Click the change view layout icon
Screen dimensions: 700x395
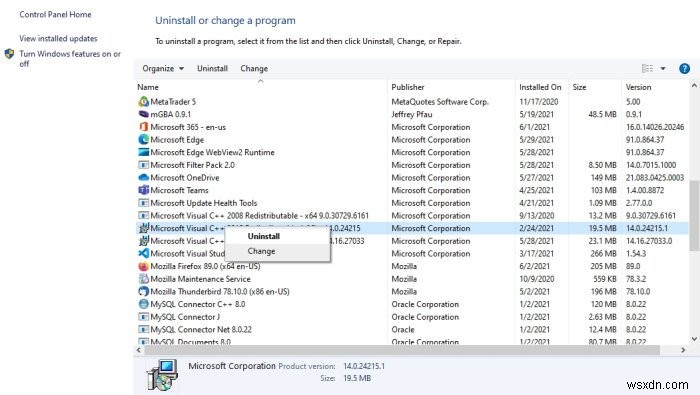(647, 68)
